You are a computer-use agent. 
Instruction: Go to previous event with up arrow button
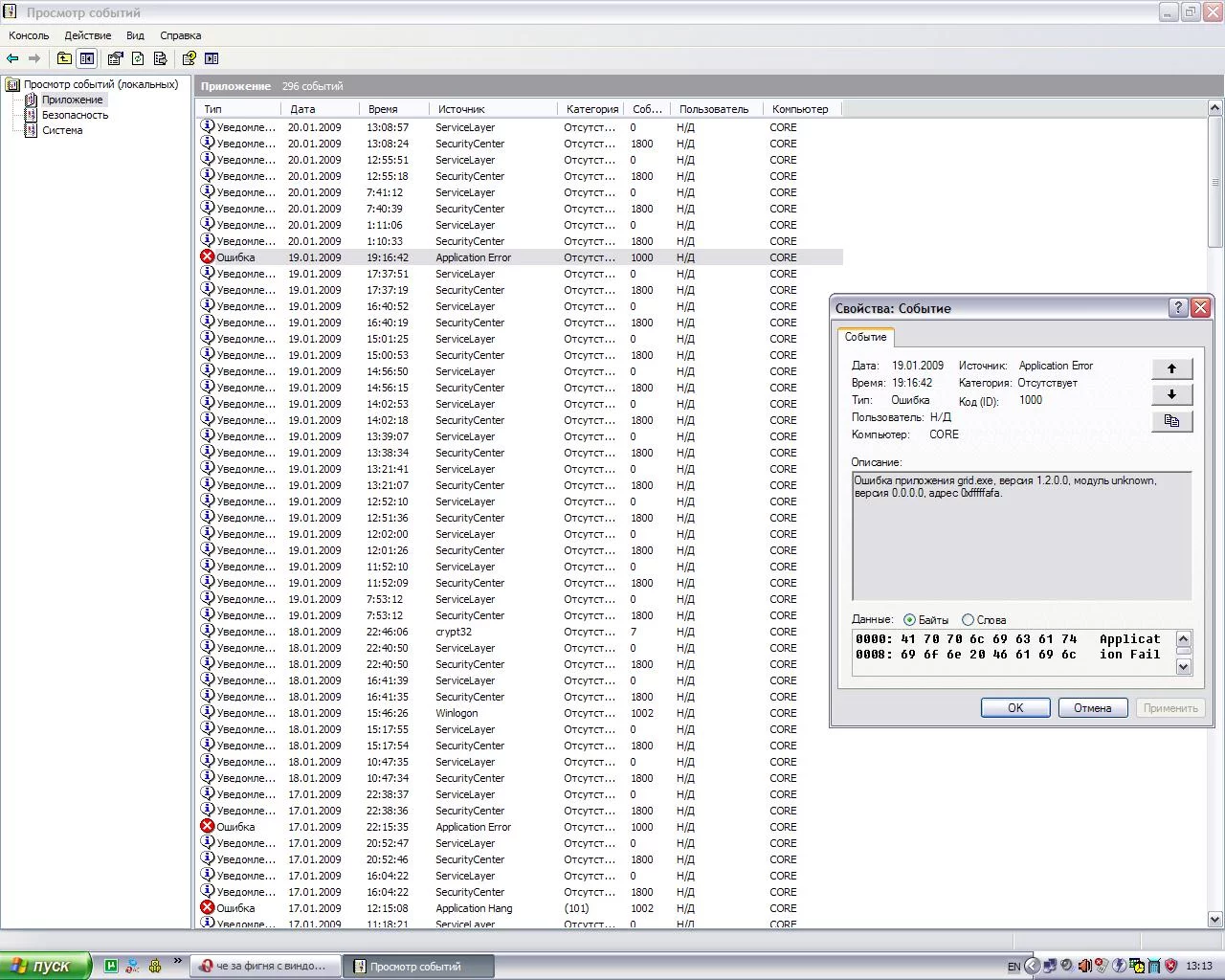[x=1171, y=368]
